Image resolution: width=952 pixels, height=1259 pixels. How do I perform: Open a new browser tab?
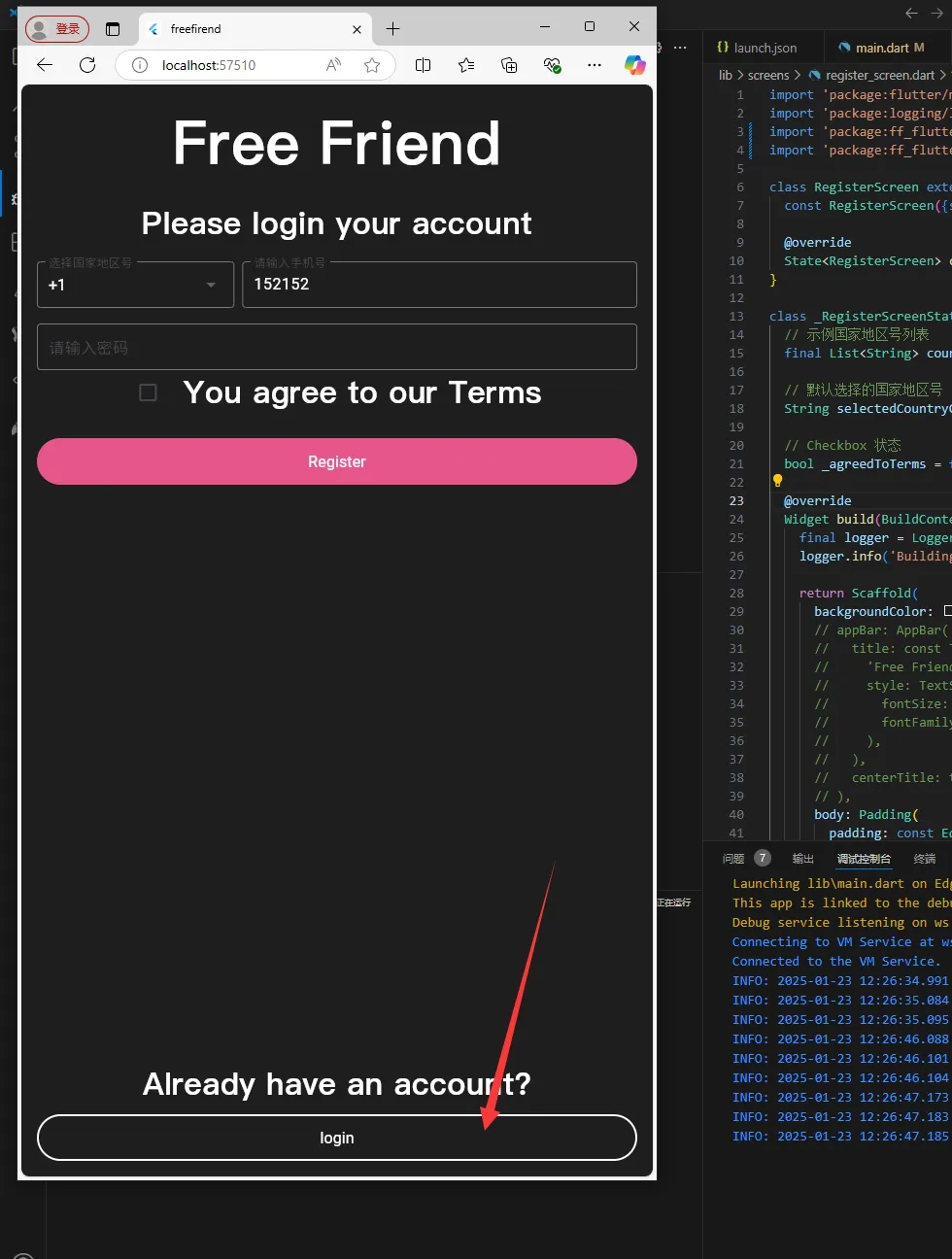click(392, 29)
